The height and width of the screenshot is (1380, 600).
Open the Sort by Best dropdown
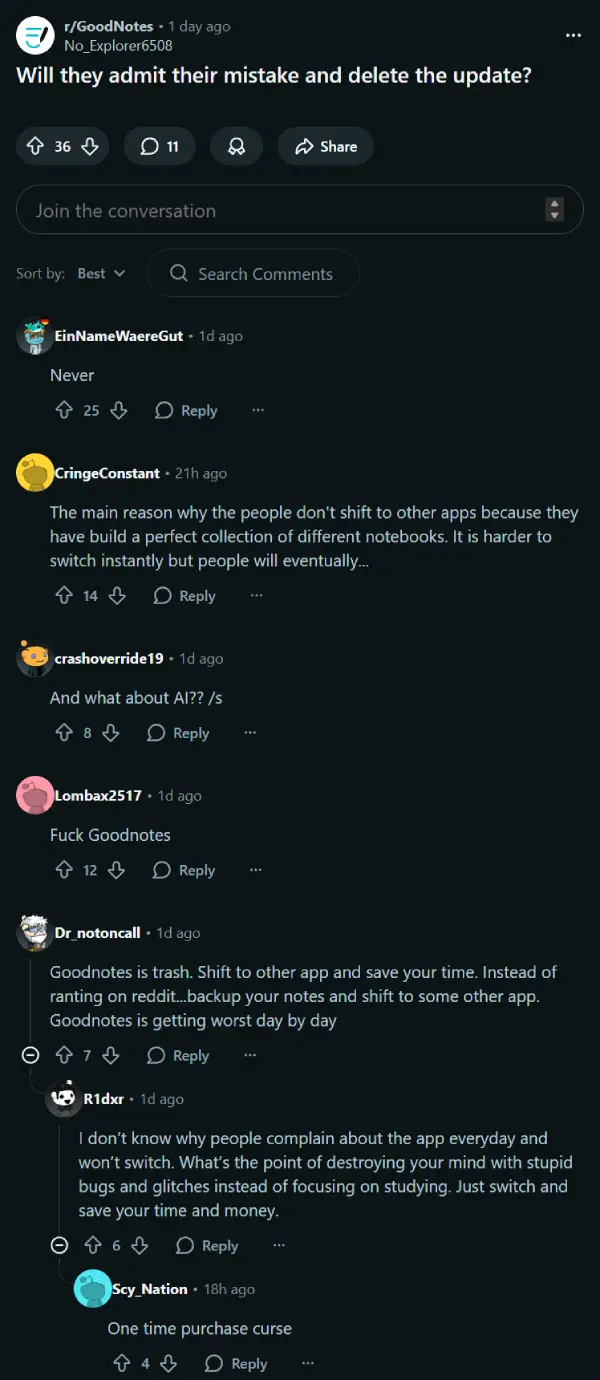point(101,273)
